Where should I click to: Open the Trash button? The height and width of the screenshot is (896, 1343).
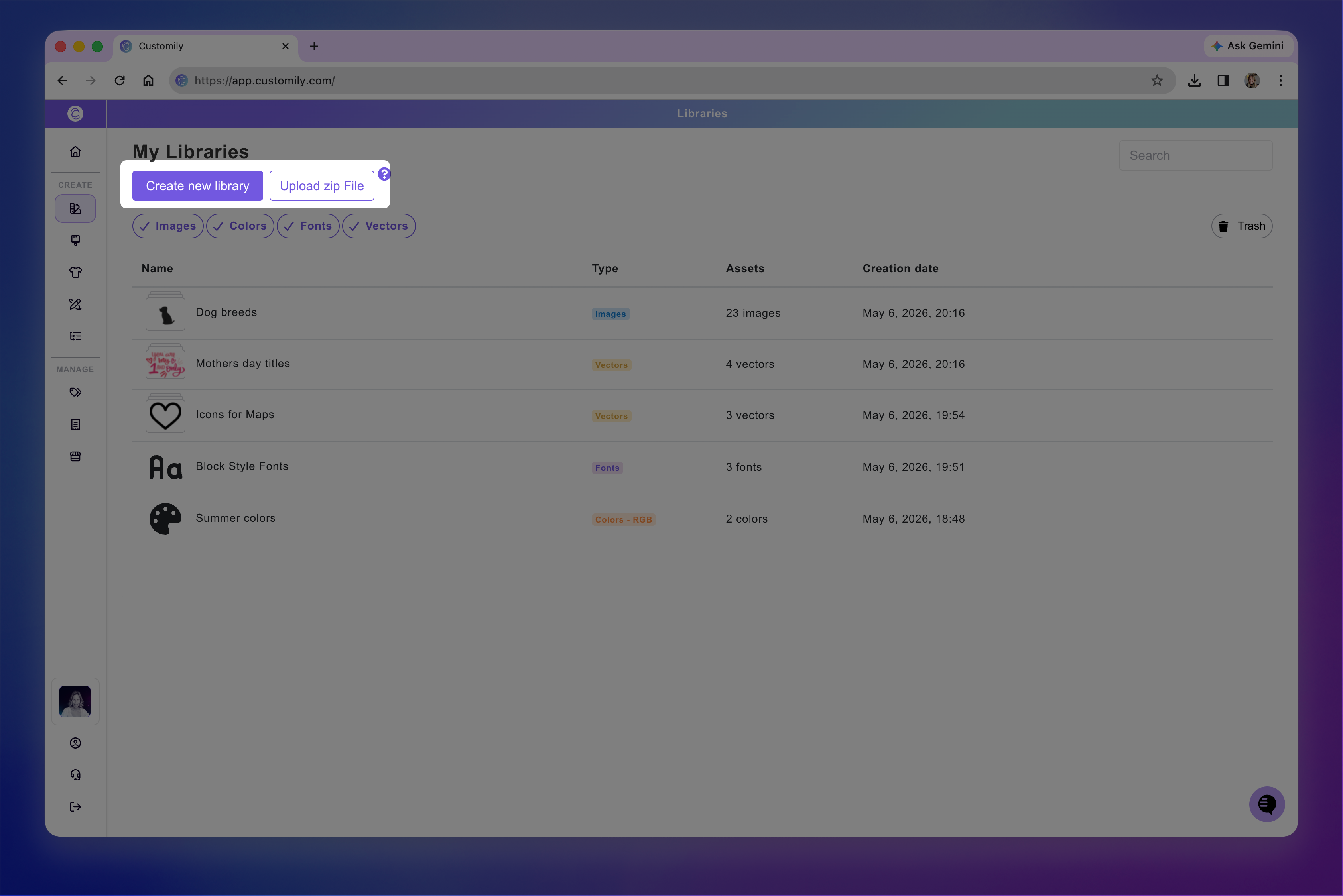(x=1242, y=226)
